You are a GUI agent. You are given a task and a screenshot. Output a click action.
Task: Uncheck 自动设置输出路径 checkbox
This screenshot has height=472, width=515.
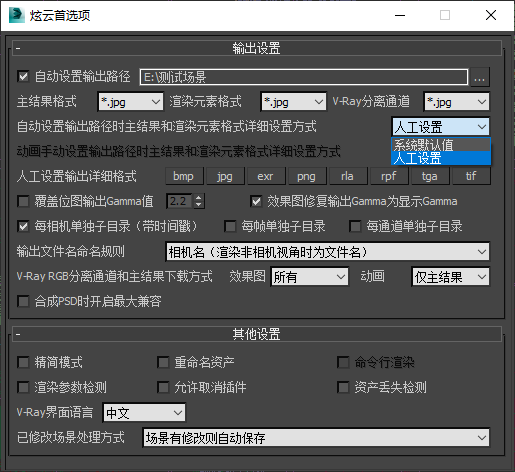(x=23, y=76)
